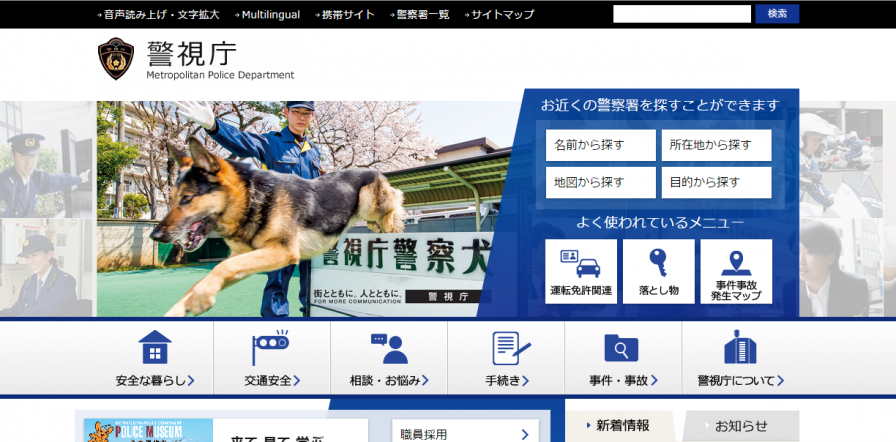Click the map pin icon for 事件事故発生マップ
Image resolution: width=896 pixels, height=442 pixels.
coord(736,263)
